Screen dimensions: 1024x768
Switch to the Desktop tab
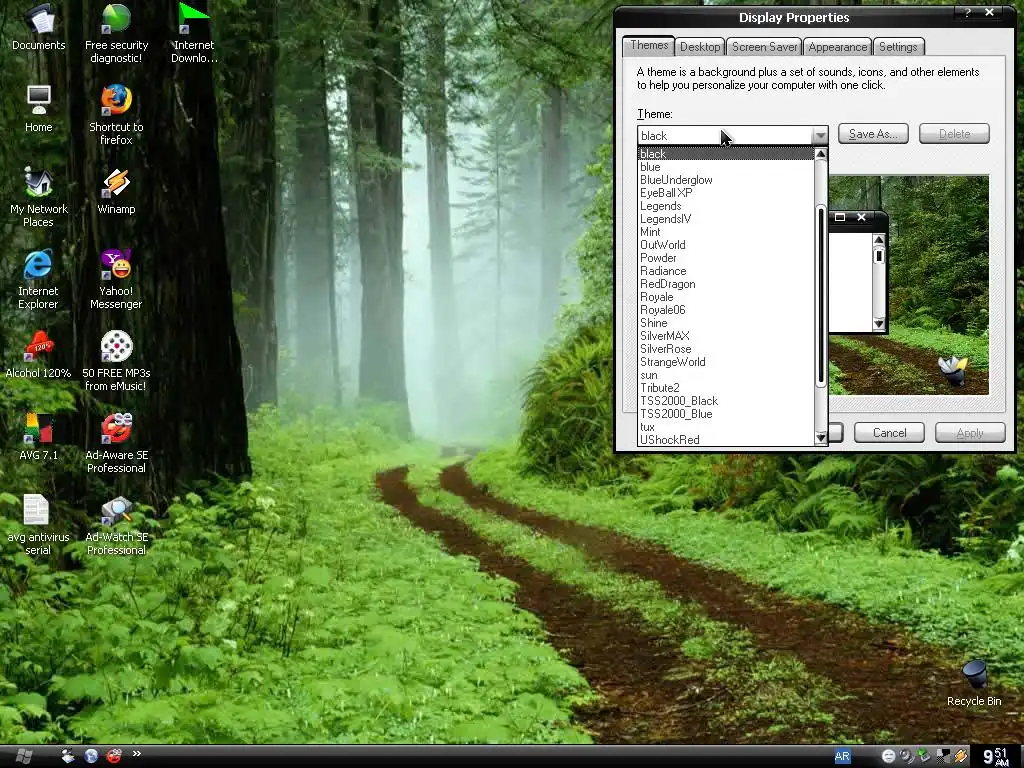tap(699, 46)
